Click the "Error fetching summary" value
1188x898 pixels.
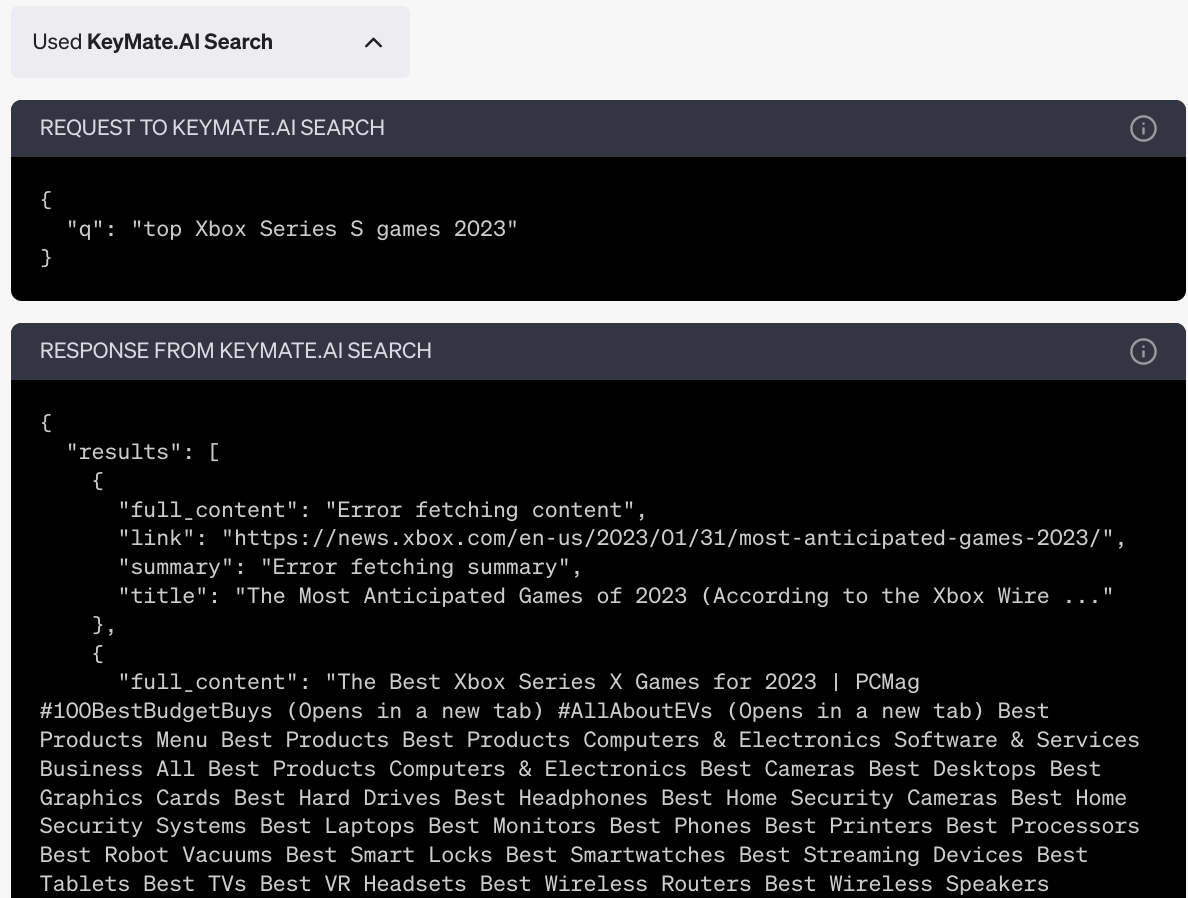pos(415,567)
